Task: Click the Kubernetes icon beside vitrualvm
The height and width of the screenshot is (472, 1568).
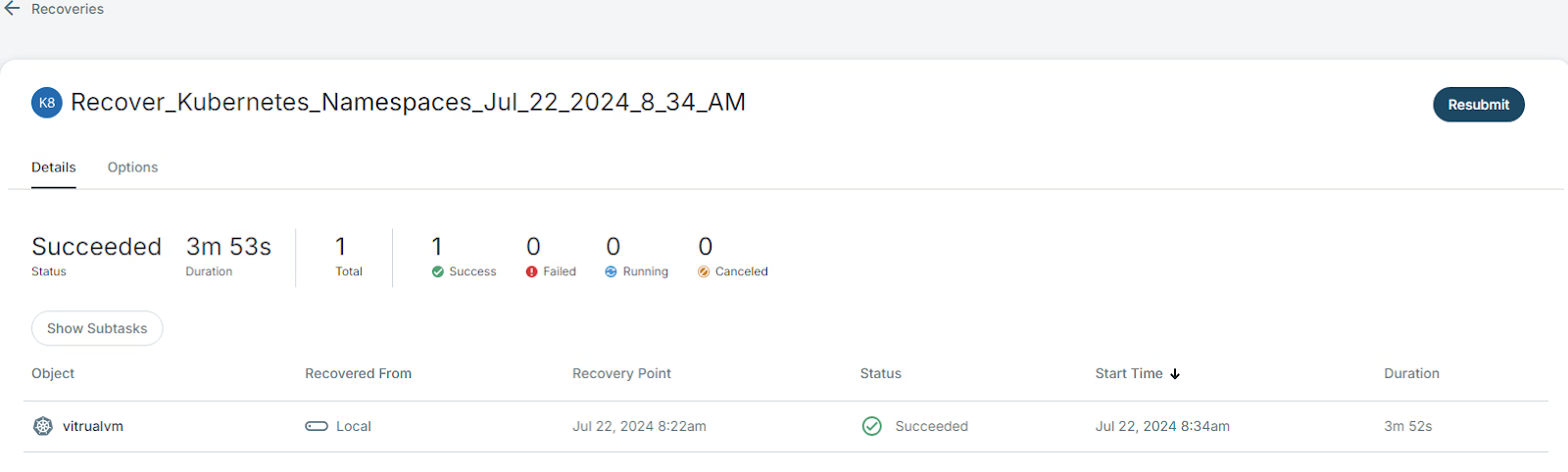Action: coord(43,426)
